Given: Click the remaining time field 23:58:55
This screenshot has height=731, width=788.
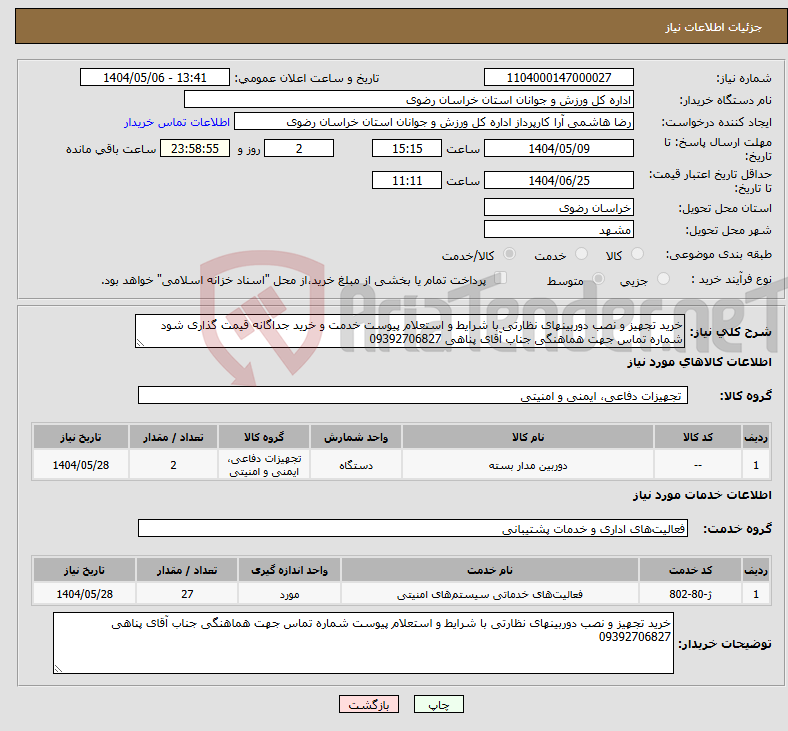Looking at the screenshot, I should point(195,148).
